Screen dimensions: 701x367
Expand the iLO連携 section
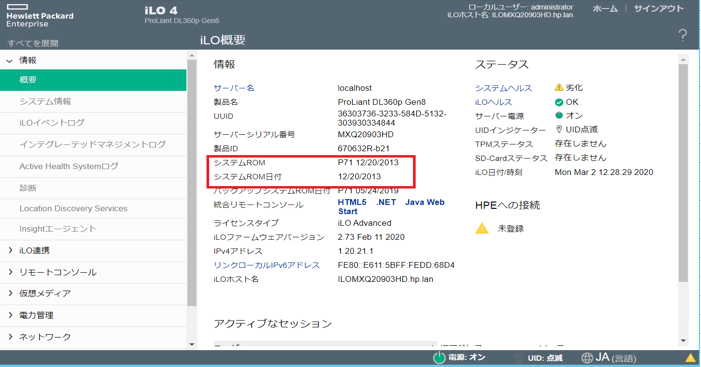coord(10,250)
